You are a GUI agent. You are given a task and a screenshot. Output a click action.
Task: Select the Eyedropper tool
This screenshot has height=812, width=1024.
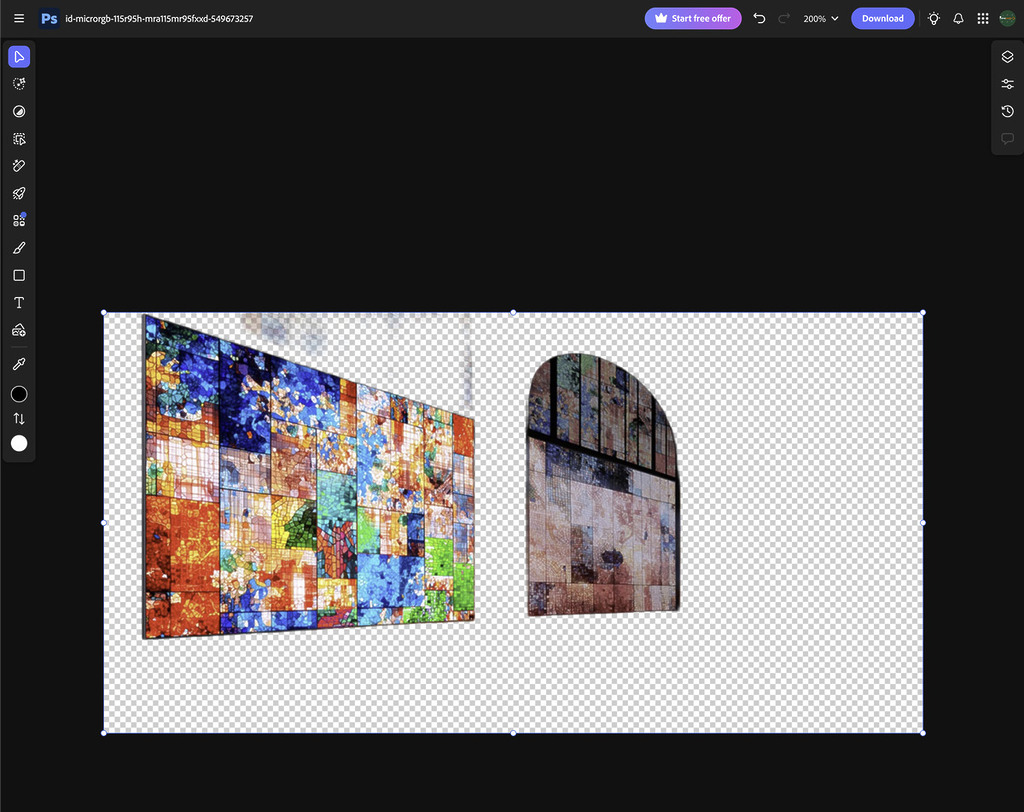(x=19, y=364)
